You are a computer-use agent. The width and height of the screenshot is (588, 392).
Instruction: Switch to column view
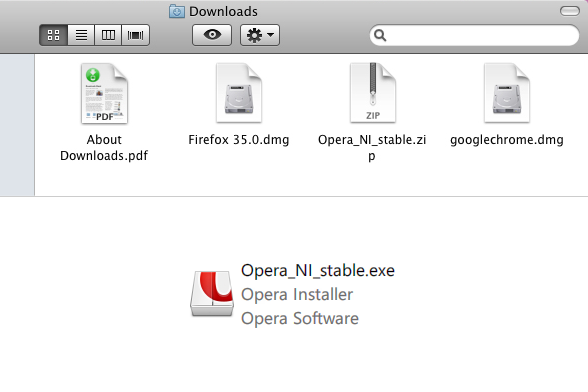[108, 35]
